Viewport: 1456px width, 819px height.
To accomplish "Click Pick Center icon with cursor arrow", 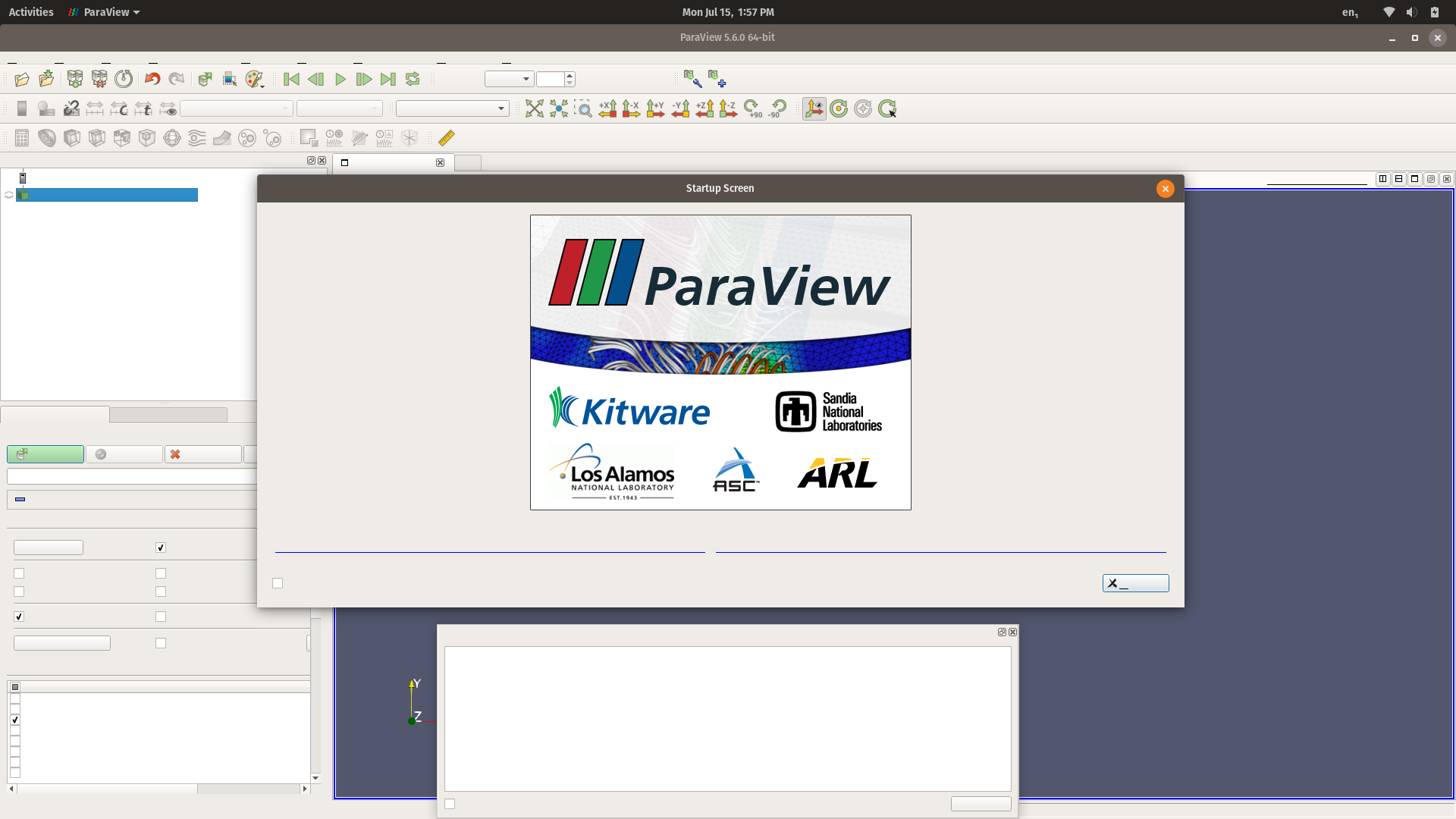I will [x=887, y=108].
